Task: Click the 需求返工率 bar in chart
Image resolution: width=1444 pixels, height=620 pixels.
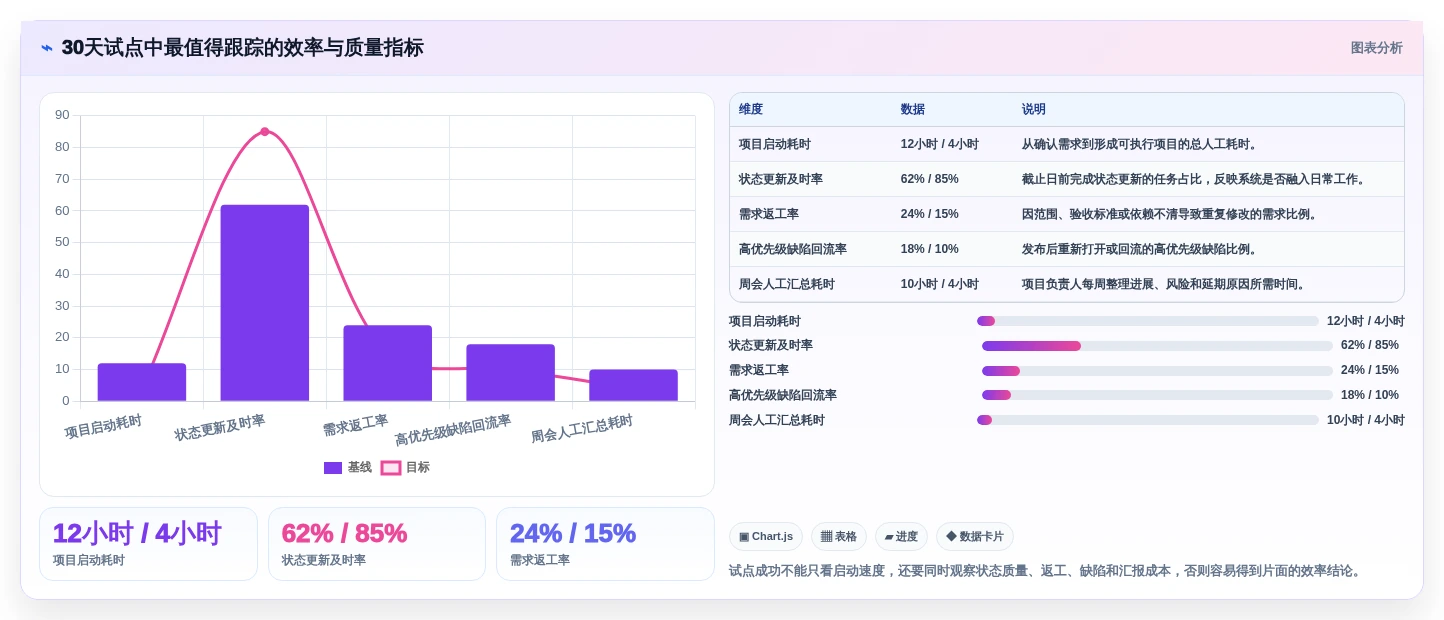Action: click(x=388, y=363)
